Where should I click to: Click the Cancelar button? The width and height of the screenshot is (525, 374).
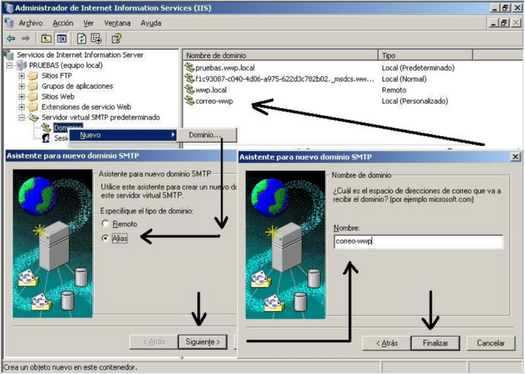(491, 343)
